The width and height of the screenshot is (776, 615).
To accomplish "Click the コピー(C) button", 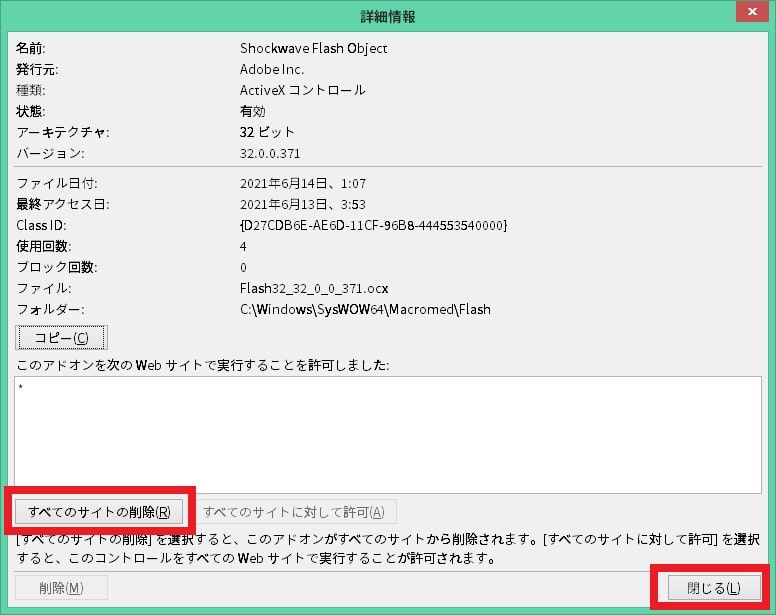I will pos(61,338).
